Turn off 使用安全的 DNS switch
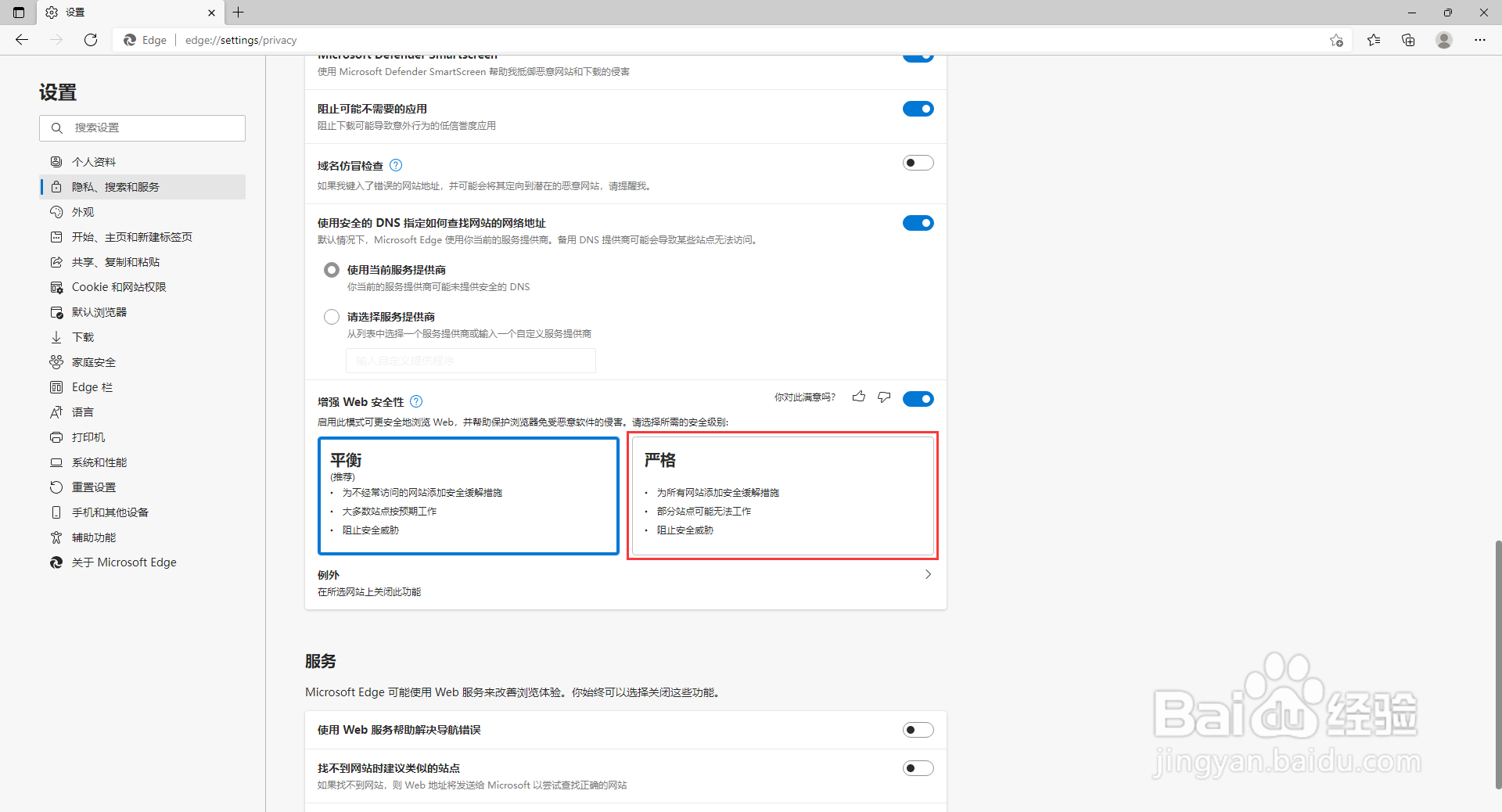The height and width of the screenshot is (812, 1502). click(x=918, y=223)
